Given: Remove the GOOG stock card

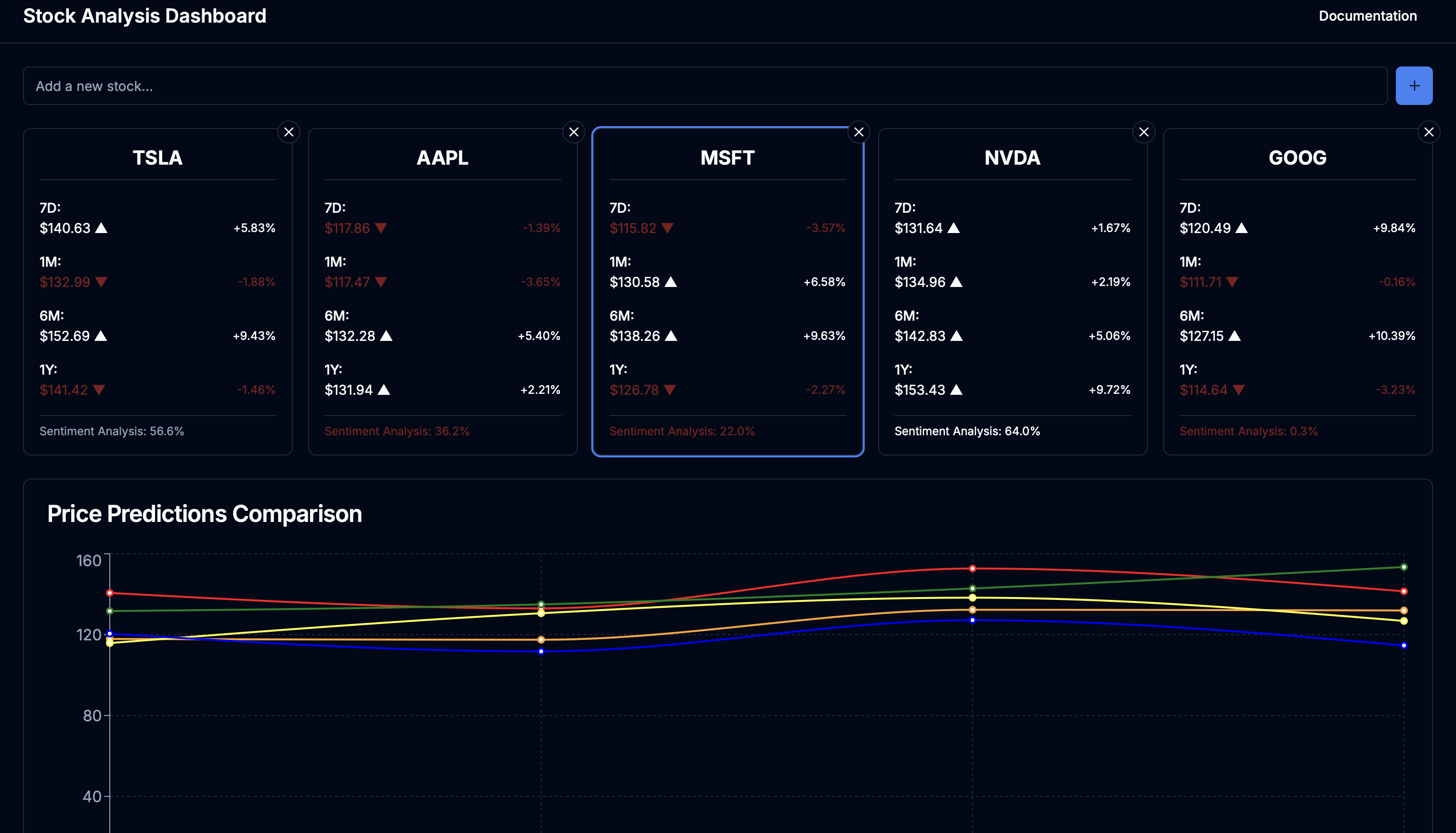Looking at the screenshot, I should pyautogui.click(x=1429, y=132).
